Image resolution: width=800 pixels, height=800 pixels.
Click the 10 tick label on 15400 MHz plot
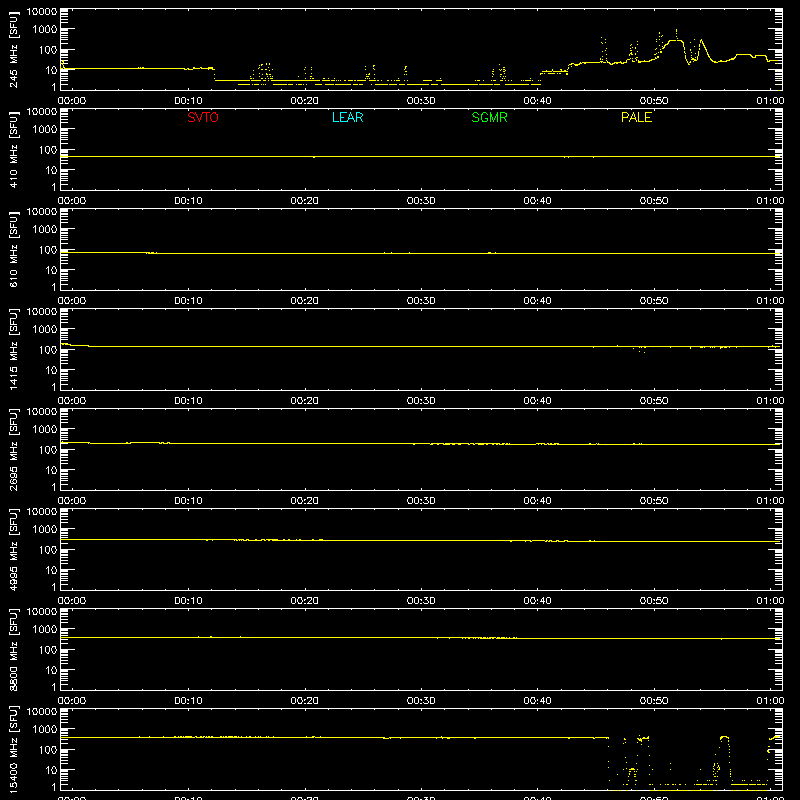pyautogui.click(x=51, y=770)
